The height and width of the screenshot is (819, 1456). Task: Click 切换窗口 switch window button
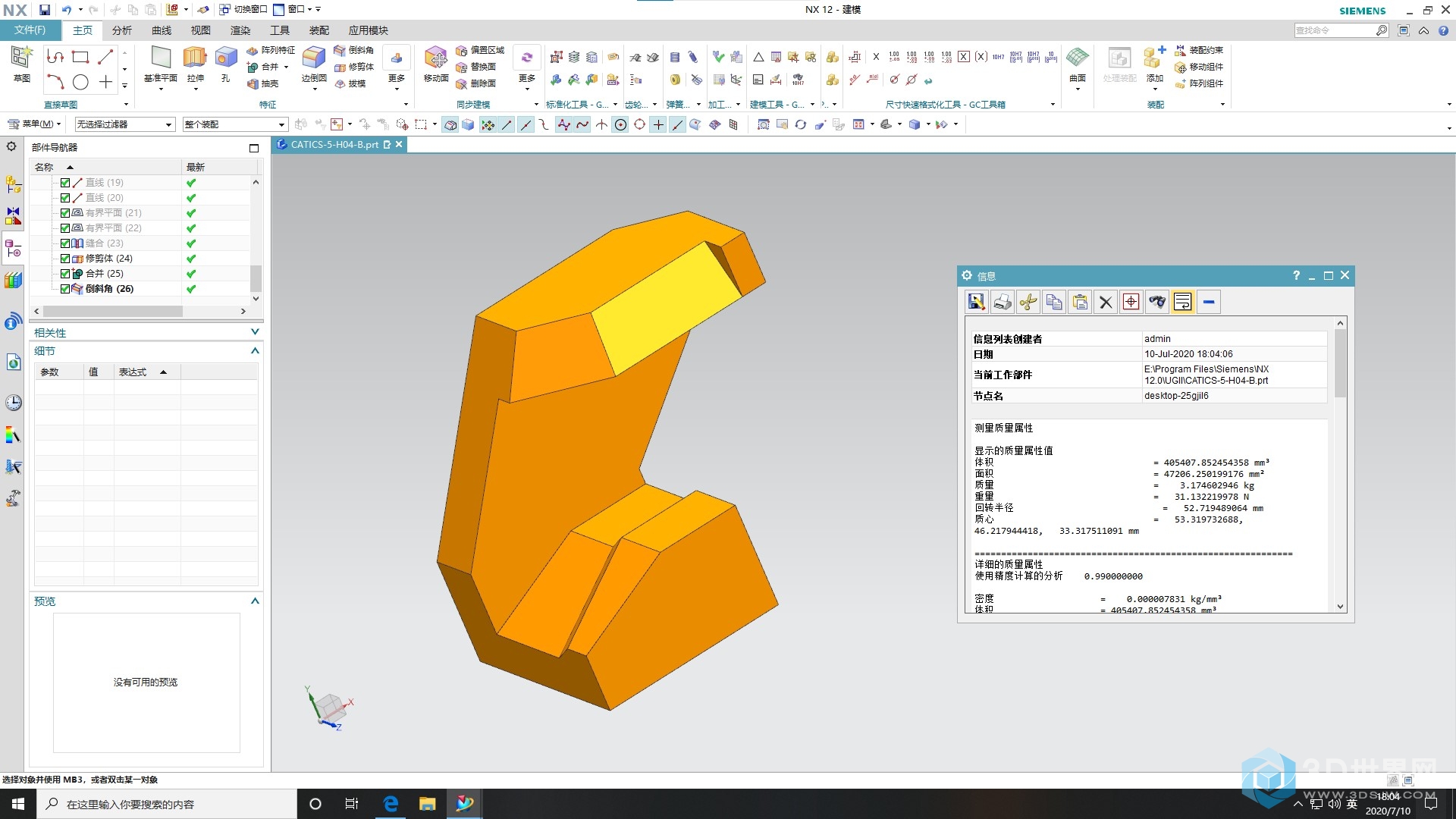pos(243,9)
